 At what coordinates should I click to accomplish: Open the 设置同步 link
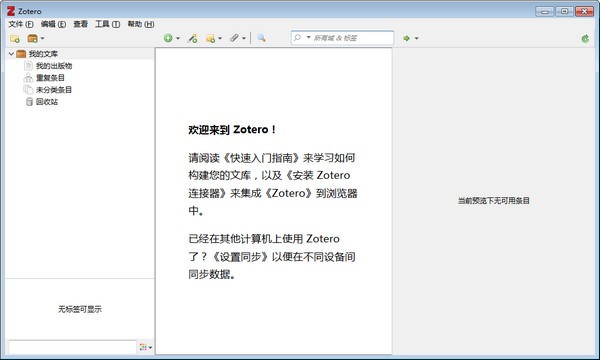point(240,257)
